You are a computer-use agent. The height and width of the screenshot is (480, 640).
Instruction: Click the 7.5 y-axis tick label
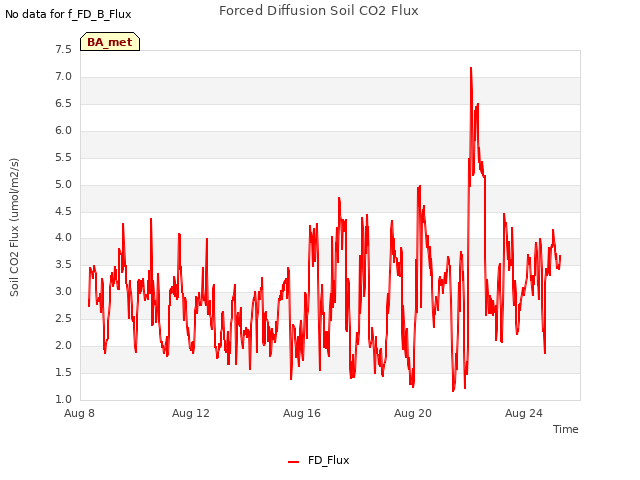point(63,50)
